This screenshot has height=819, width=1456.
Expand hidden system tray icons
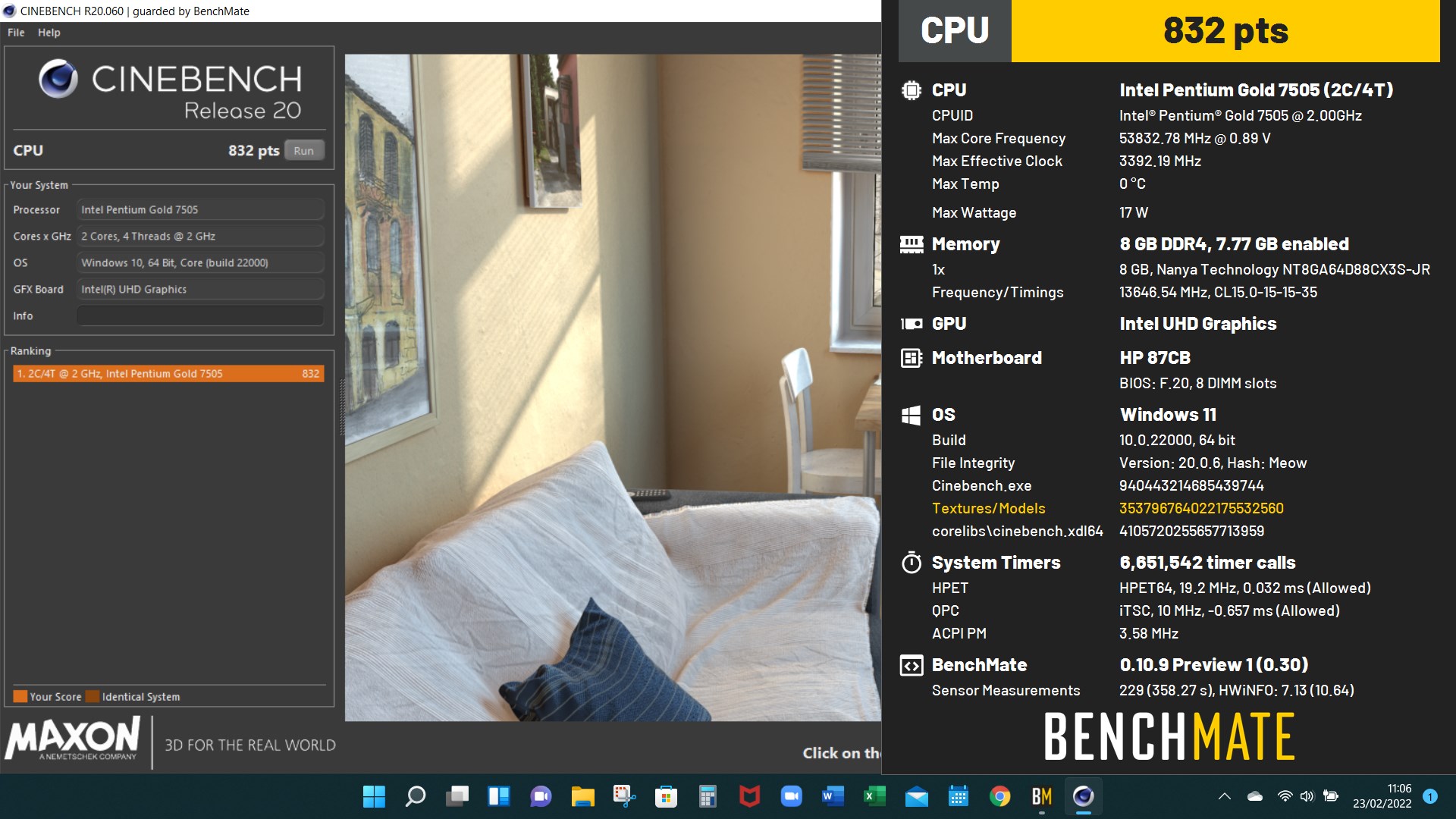point(1224,796)
